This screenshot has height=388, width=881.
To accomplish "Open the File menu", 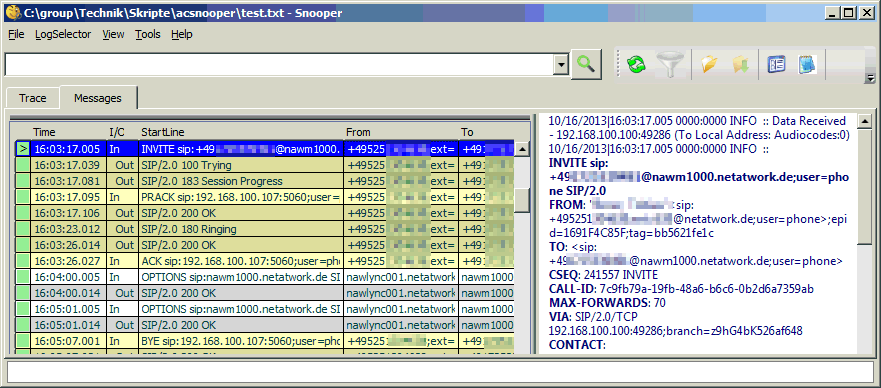I will pos(16,34).
